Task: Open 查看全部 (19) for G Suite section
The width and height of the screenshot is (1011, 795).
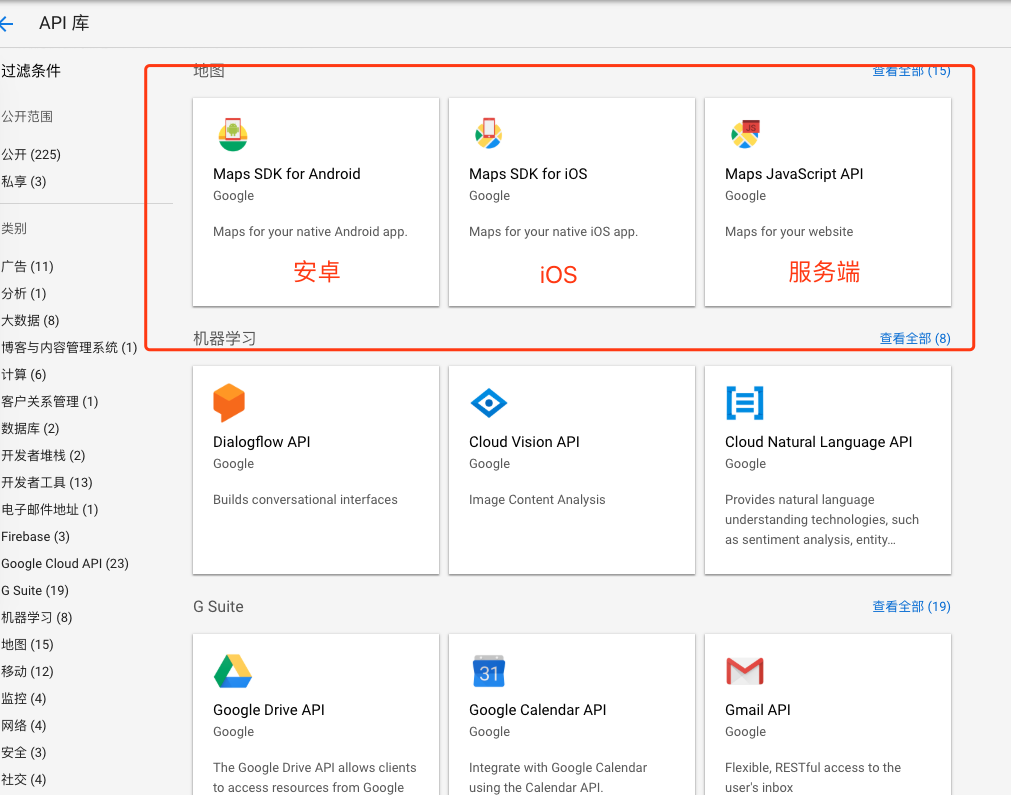Action: [x=911, y=607]
